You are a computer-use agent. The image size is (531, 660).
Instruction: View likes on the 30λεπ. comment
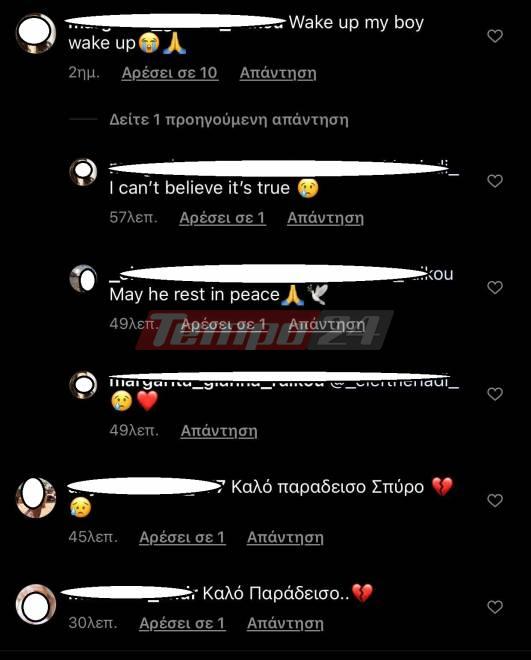coord(182,623)
